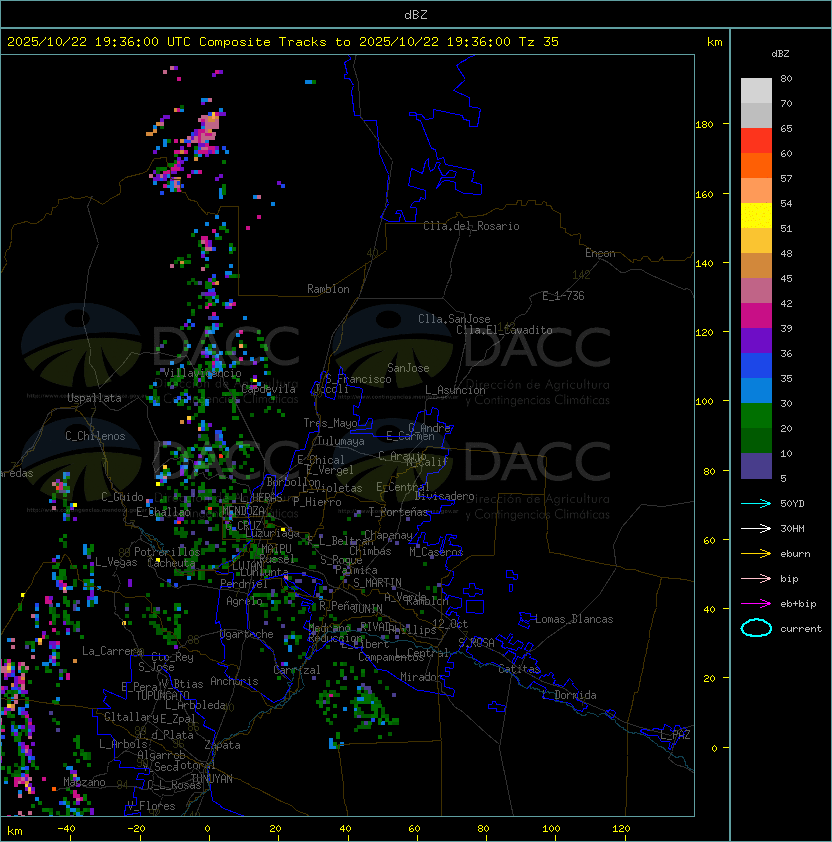
Task: Click the L_Dormida map label
Action: pos(569,695)
